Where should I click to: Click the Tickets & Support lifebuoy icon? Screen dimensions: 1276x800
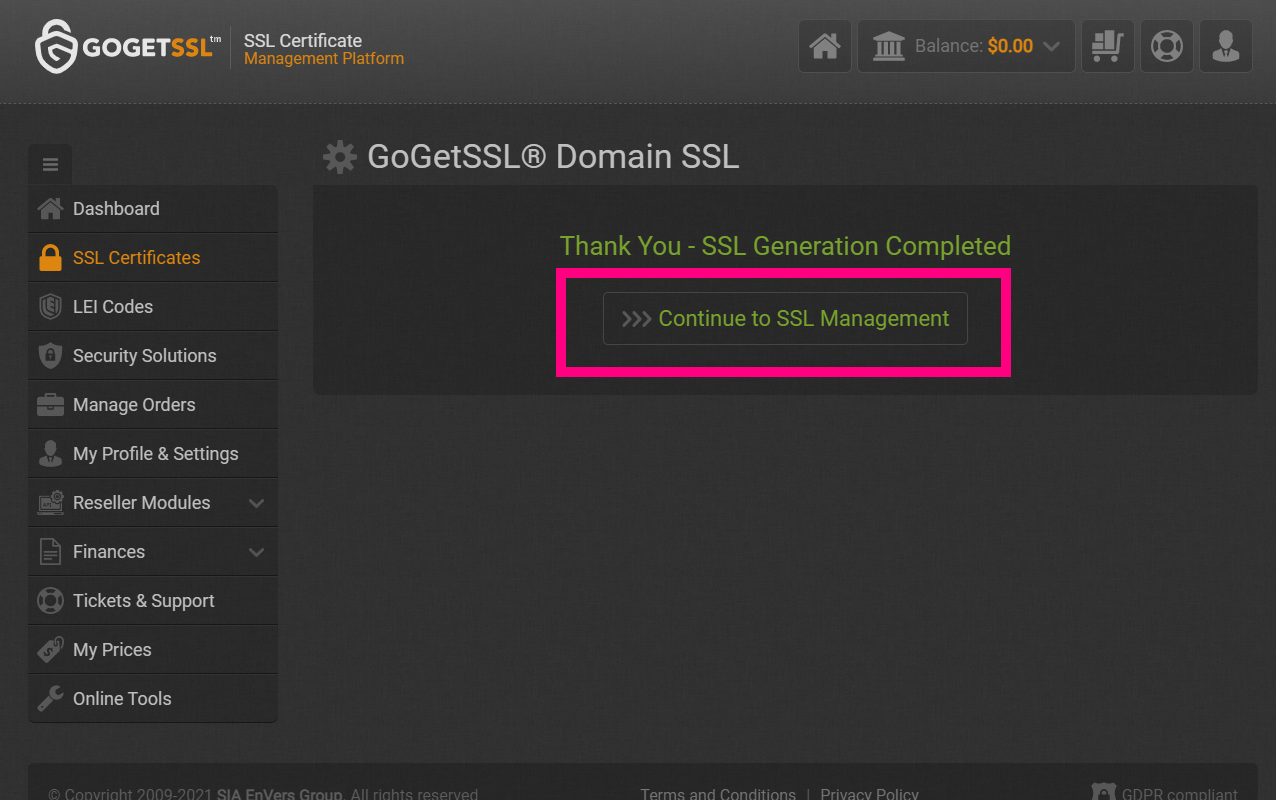tap(50, 601)
